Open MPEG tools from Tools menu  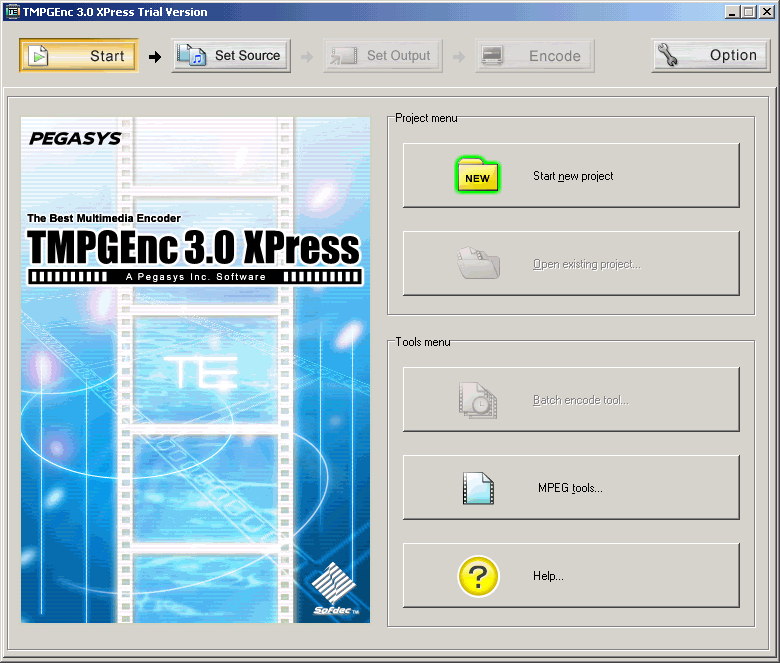tap(570, 488)
